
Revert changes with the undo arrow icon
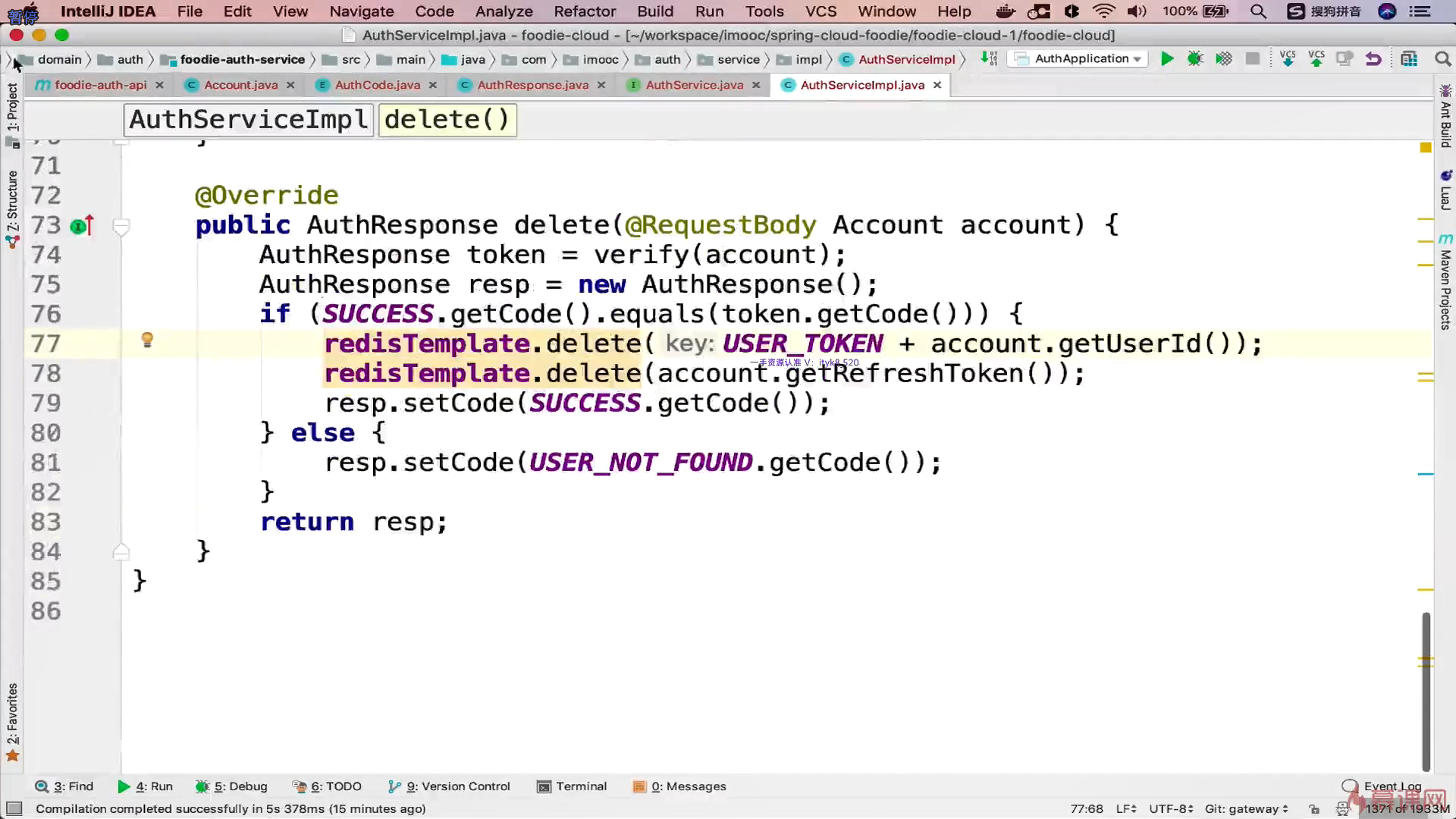[1373, 59]
